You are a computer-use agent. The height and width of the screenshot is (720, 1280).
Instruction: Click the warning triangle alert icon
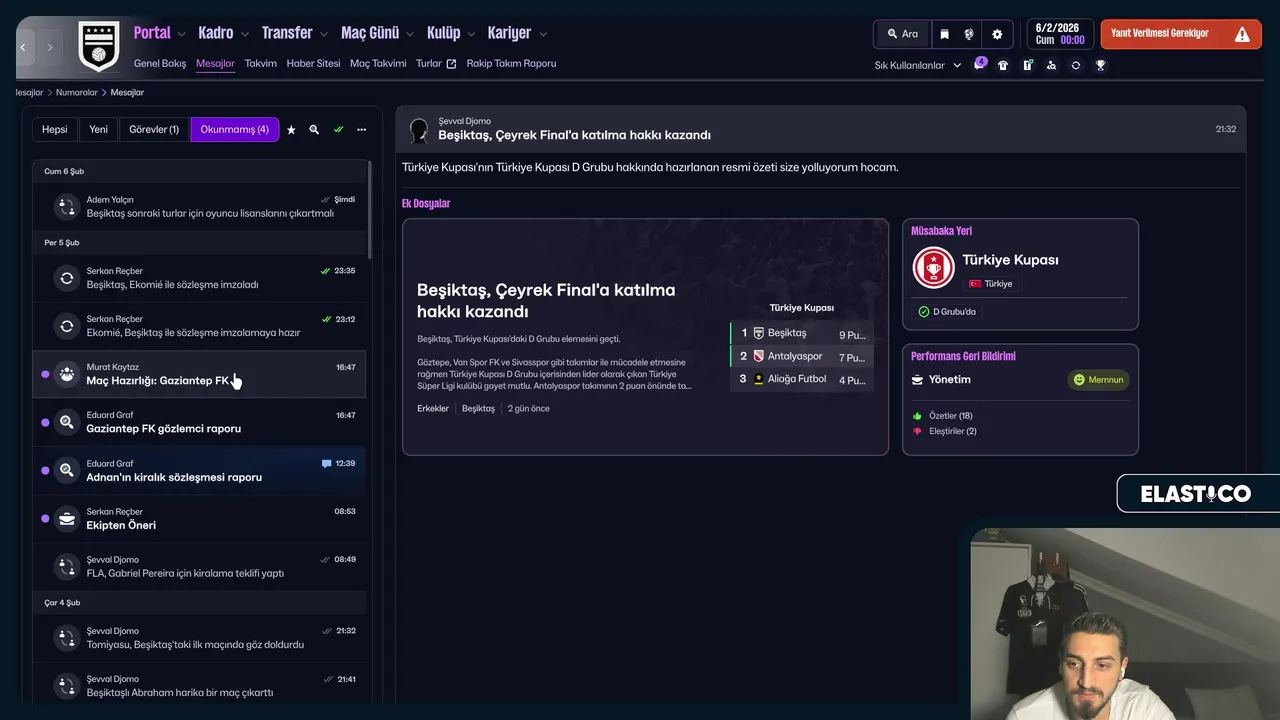pos(1242,34)
